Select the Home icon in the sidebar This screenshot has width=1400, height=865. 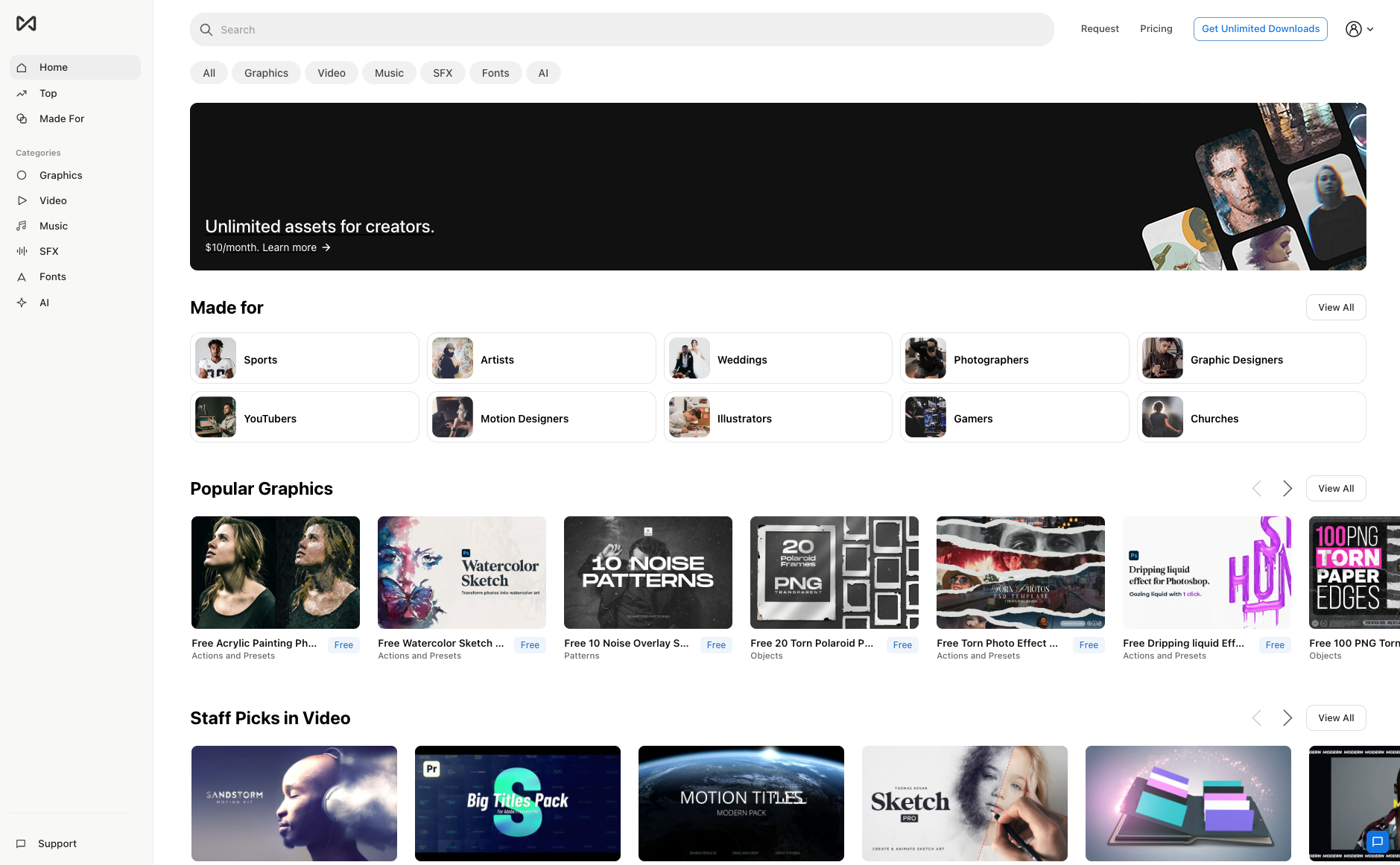pyautogui.click(x=22, y=67)
